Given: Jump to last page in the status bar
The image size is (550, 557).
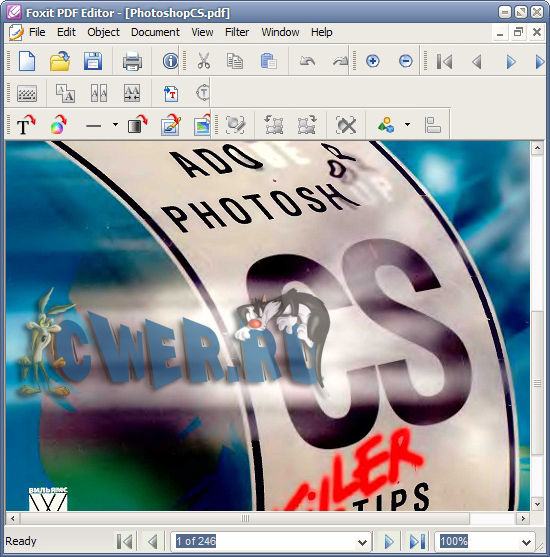Looking at the screenshot, I should tap(417, 542).
